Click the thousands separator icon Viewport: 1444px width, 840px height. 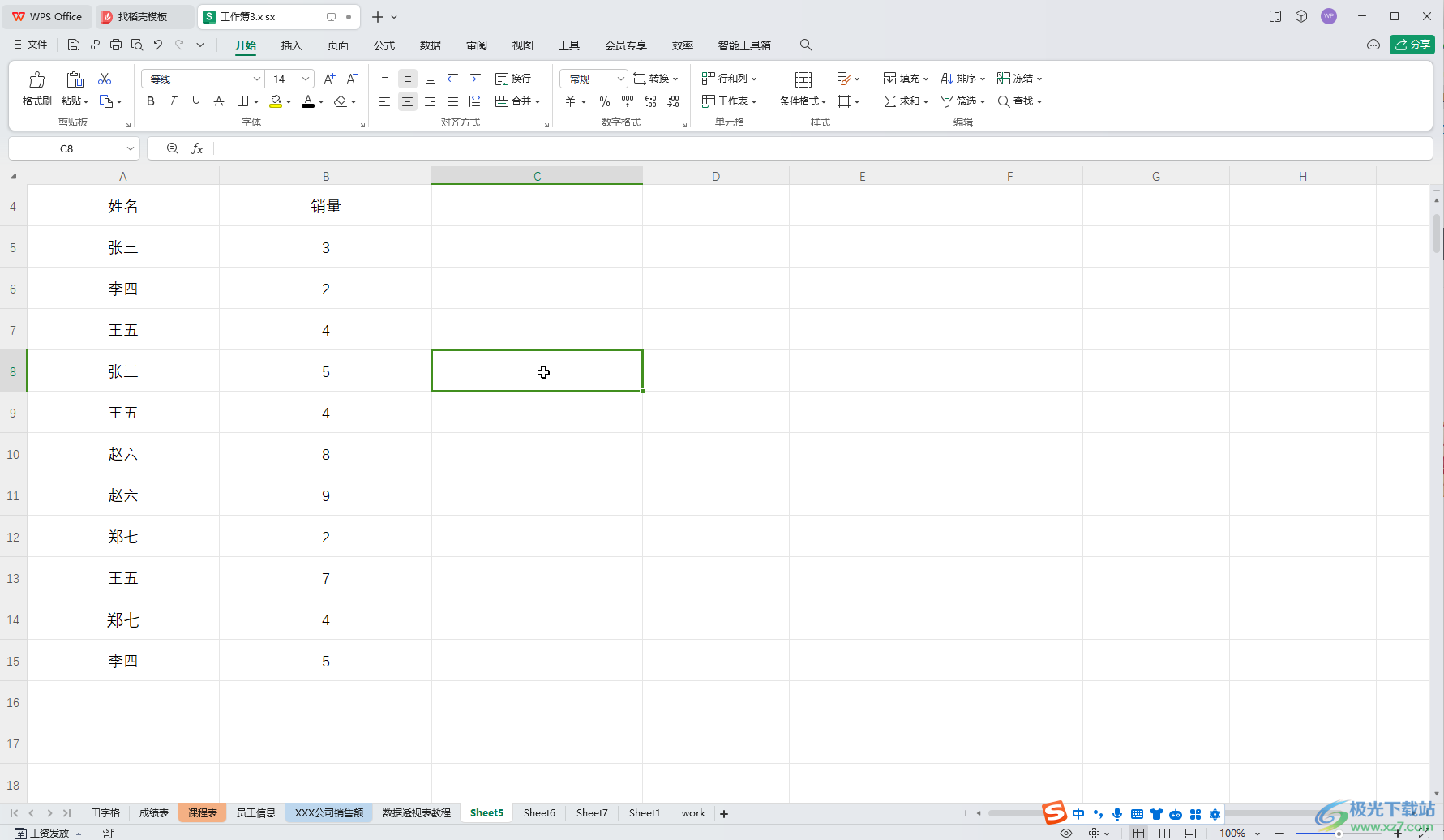tap(628, 101)
